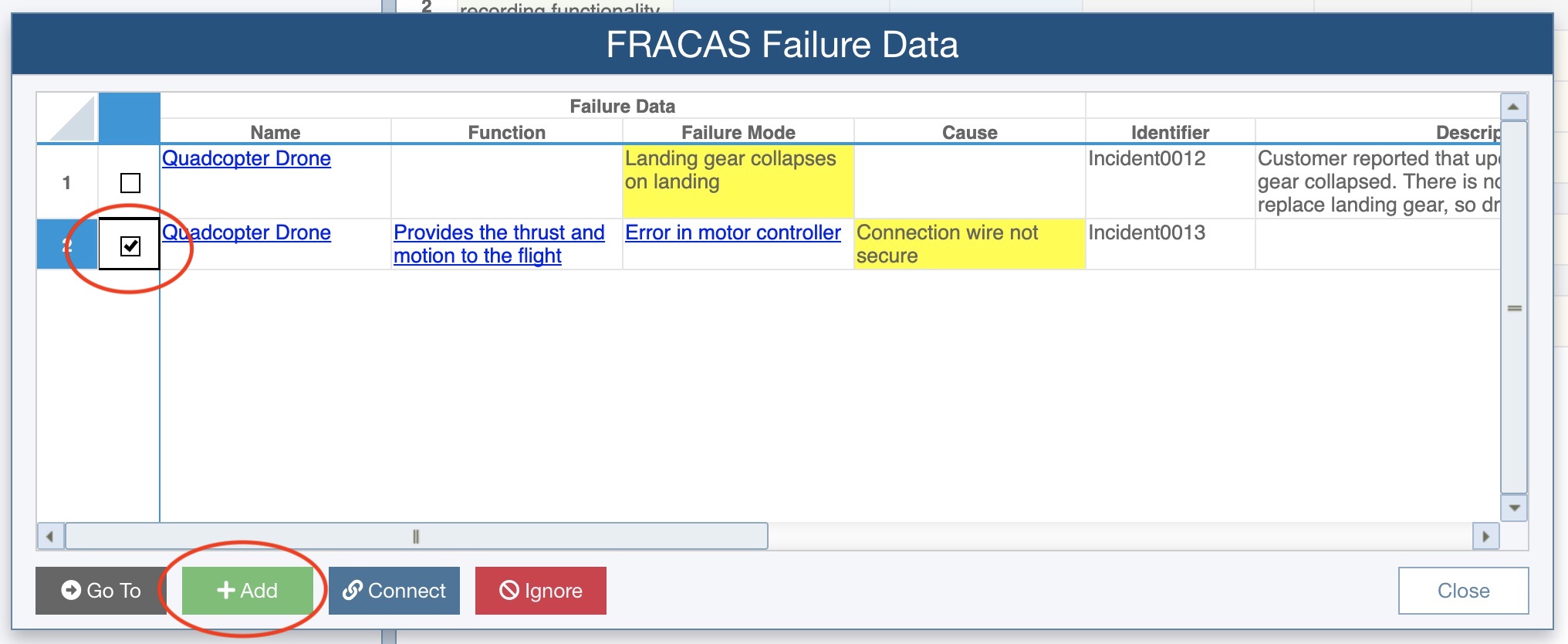1568x644 pixels.
Task: Click the Go To arrow icon
Action: click(71, 590)
